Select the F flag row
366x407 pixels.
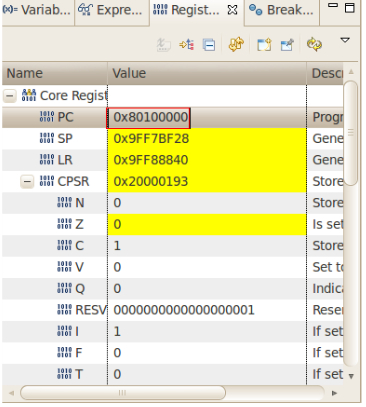172,353
